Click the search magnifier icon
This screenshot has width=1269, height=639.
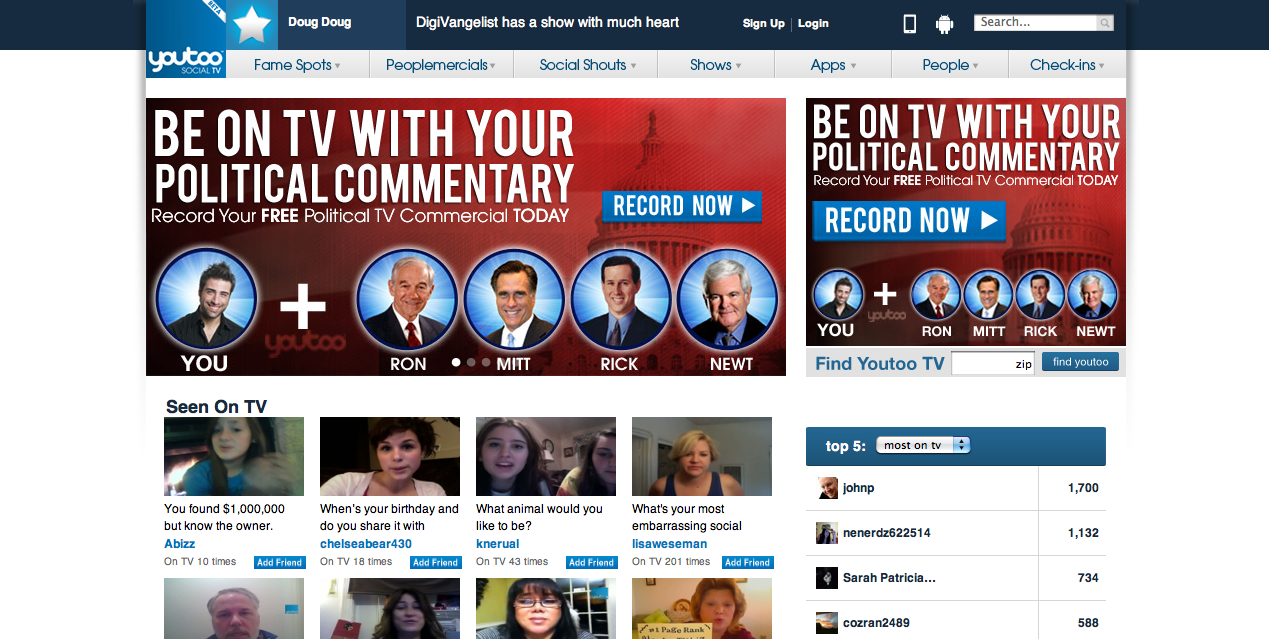1105,23
